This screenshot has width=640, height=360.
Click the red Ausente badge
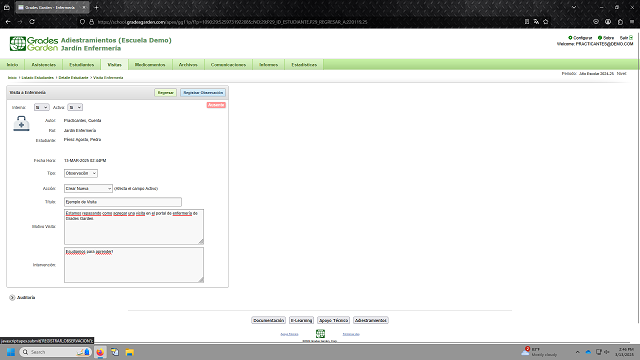(216, 105)
